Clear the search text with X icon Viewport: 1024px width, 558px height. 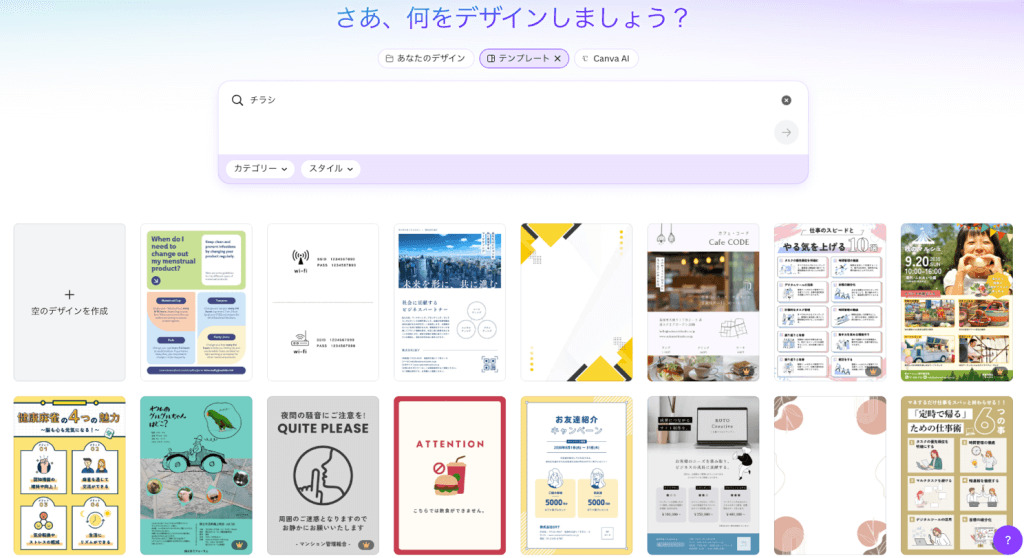coord(786,100)
